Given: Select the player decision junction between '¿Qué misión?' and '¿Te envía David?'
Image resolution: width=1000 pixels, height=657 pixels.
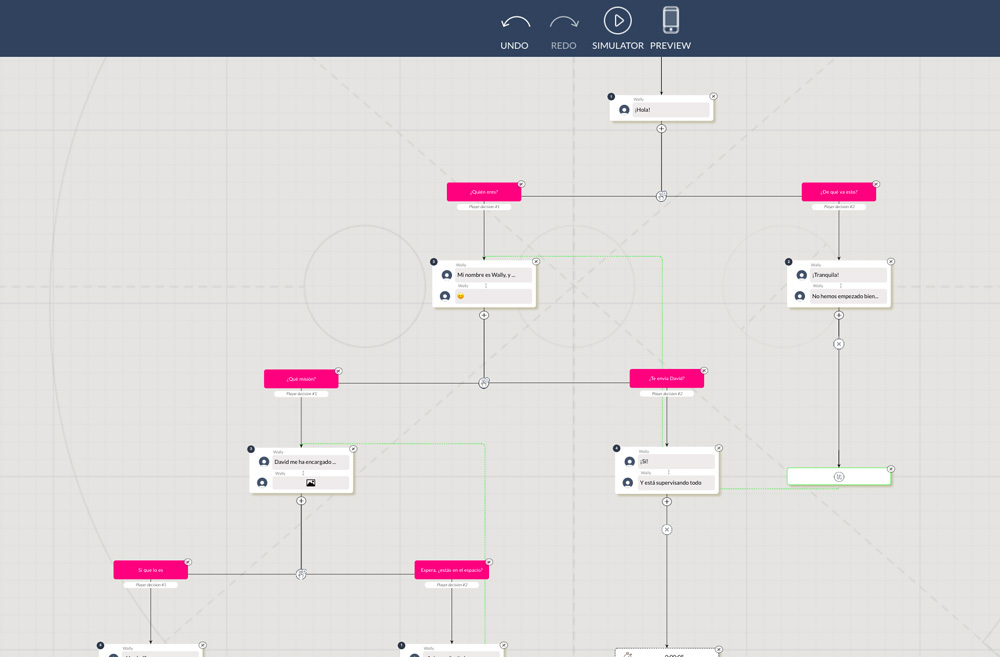Looking at the screenshot, I should [484, 383].
